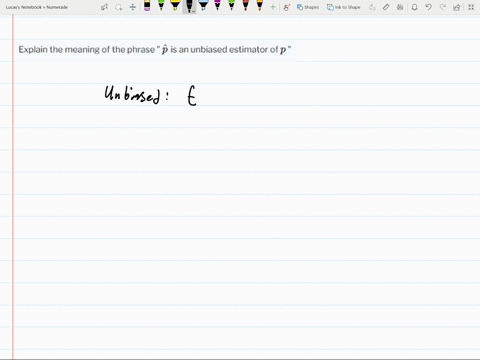480x360 pixels.
Task: Click the handwritten word "Unbiased"
Action: [132, 94]
